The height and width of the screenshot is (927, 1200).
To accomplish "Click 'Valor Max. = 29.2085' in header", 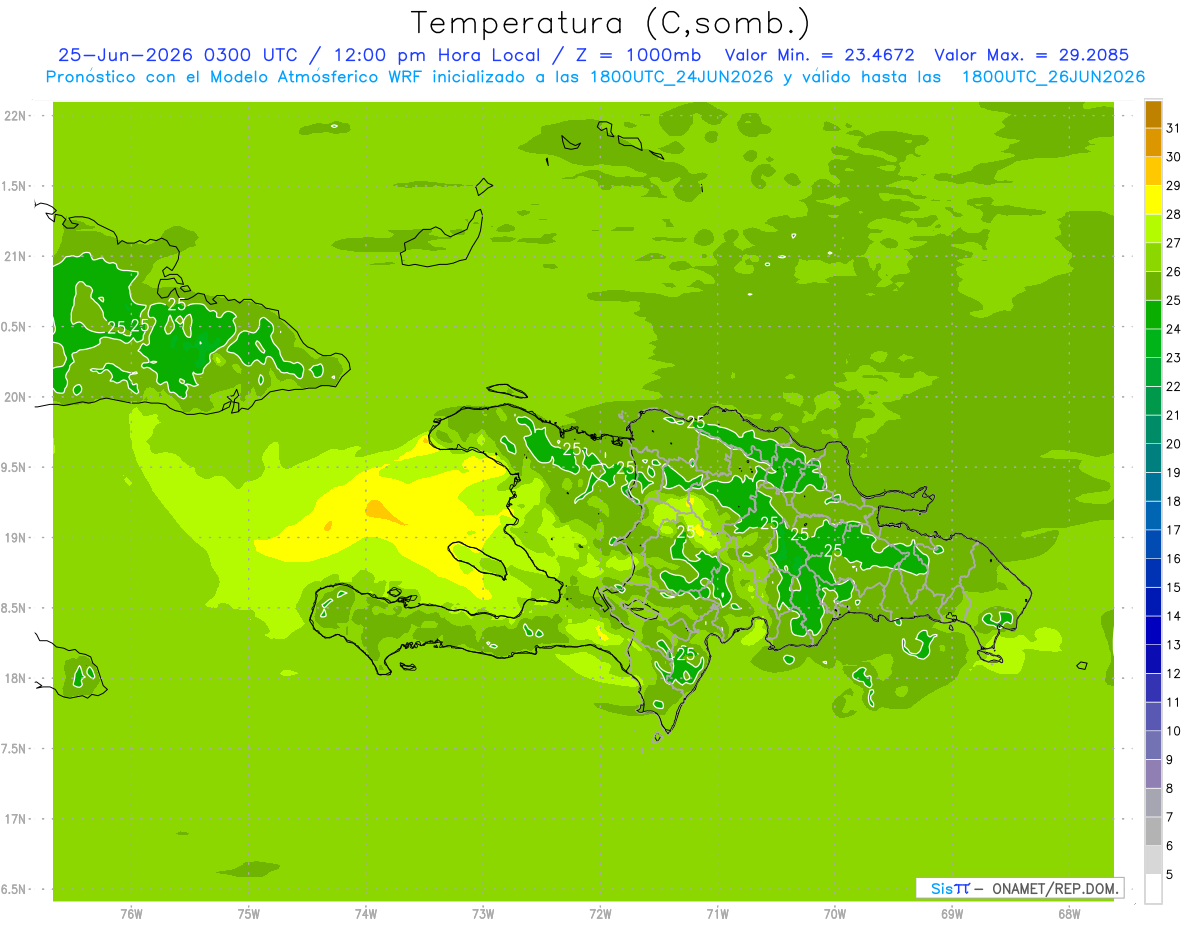I will [x=1031, y=55].
